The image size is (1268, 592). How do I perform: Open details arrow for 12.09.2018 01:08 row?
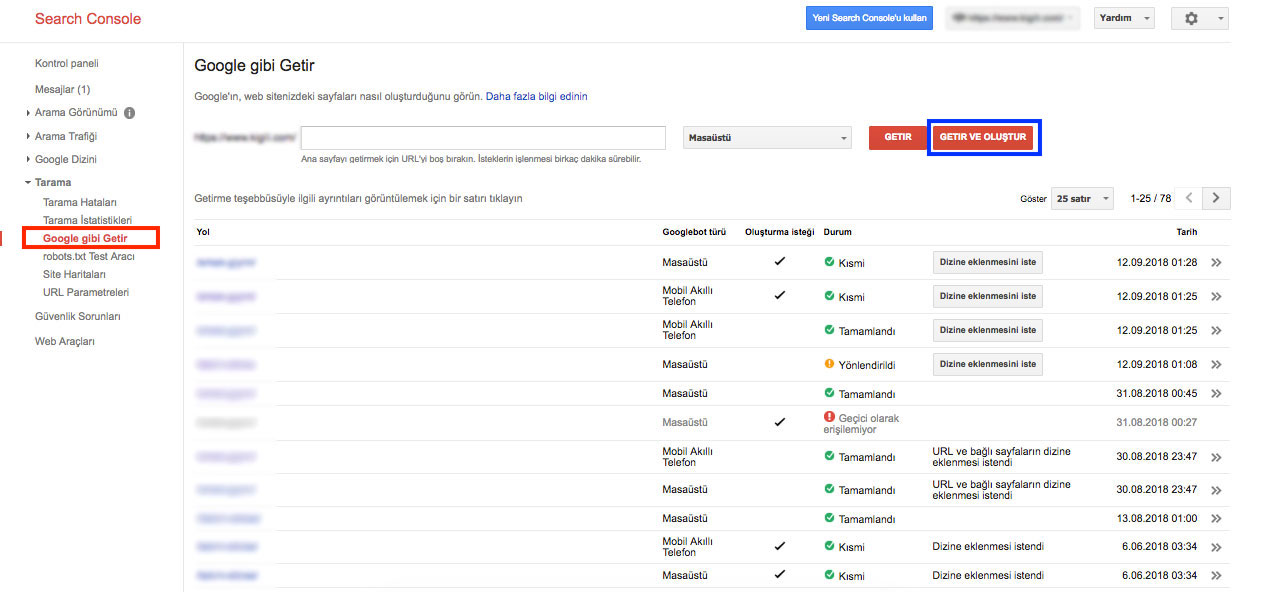click(1216, 364)
